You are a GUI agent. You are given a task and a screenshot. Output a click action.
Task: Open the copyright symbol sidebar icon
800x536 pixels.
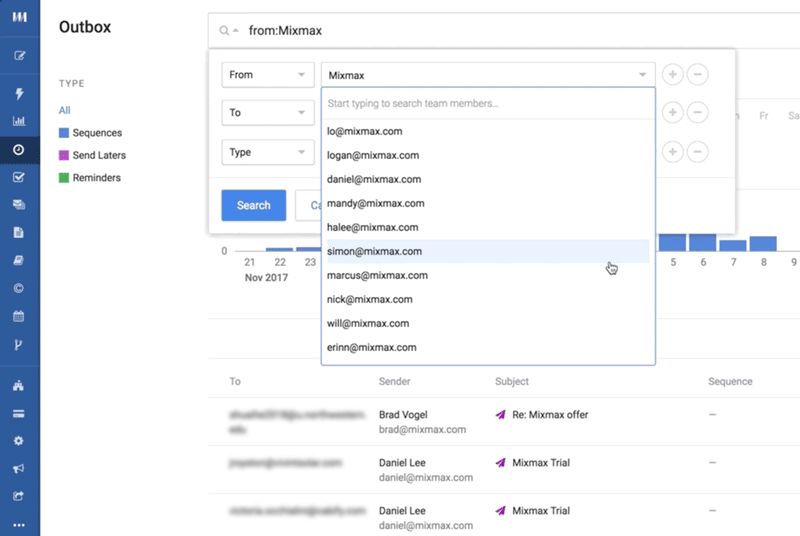(x=19, y=288)
